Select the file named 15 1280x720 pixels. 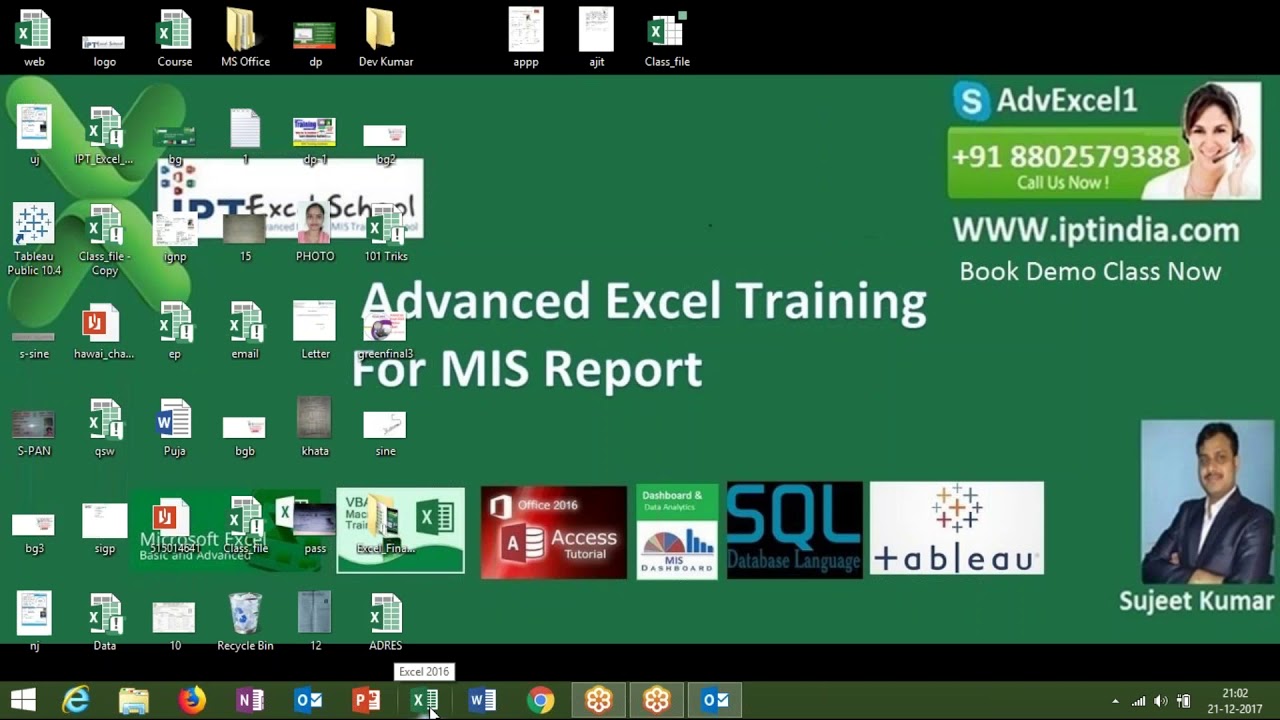(245, 238)
